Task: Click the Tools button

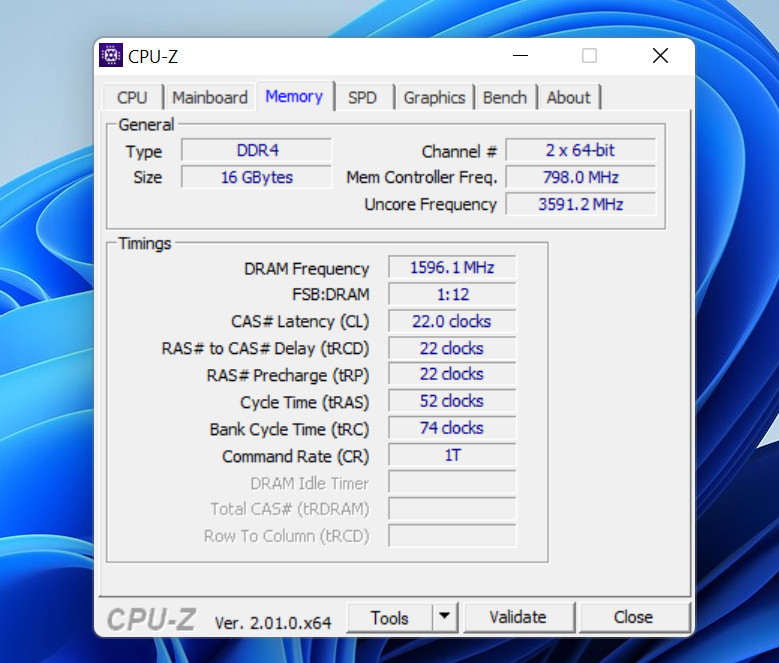Action: (x=390, y=618)
